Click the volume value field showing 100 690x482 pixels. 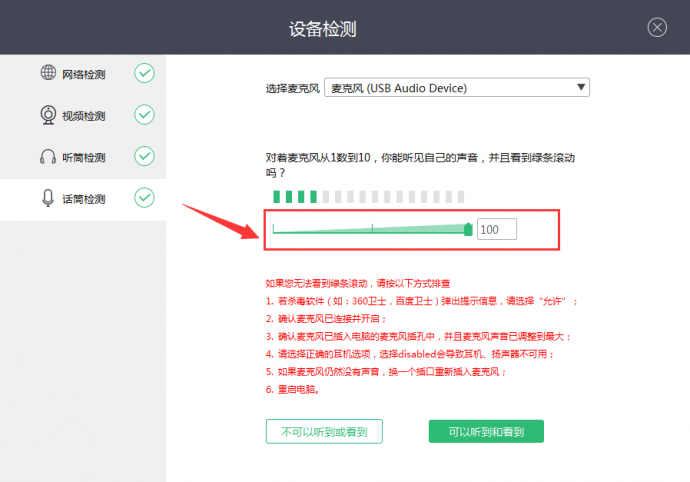497,230
